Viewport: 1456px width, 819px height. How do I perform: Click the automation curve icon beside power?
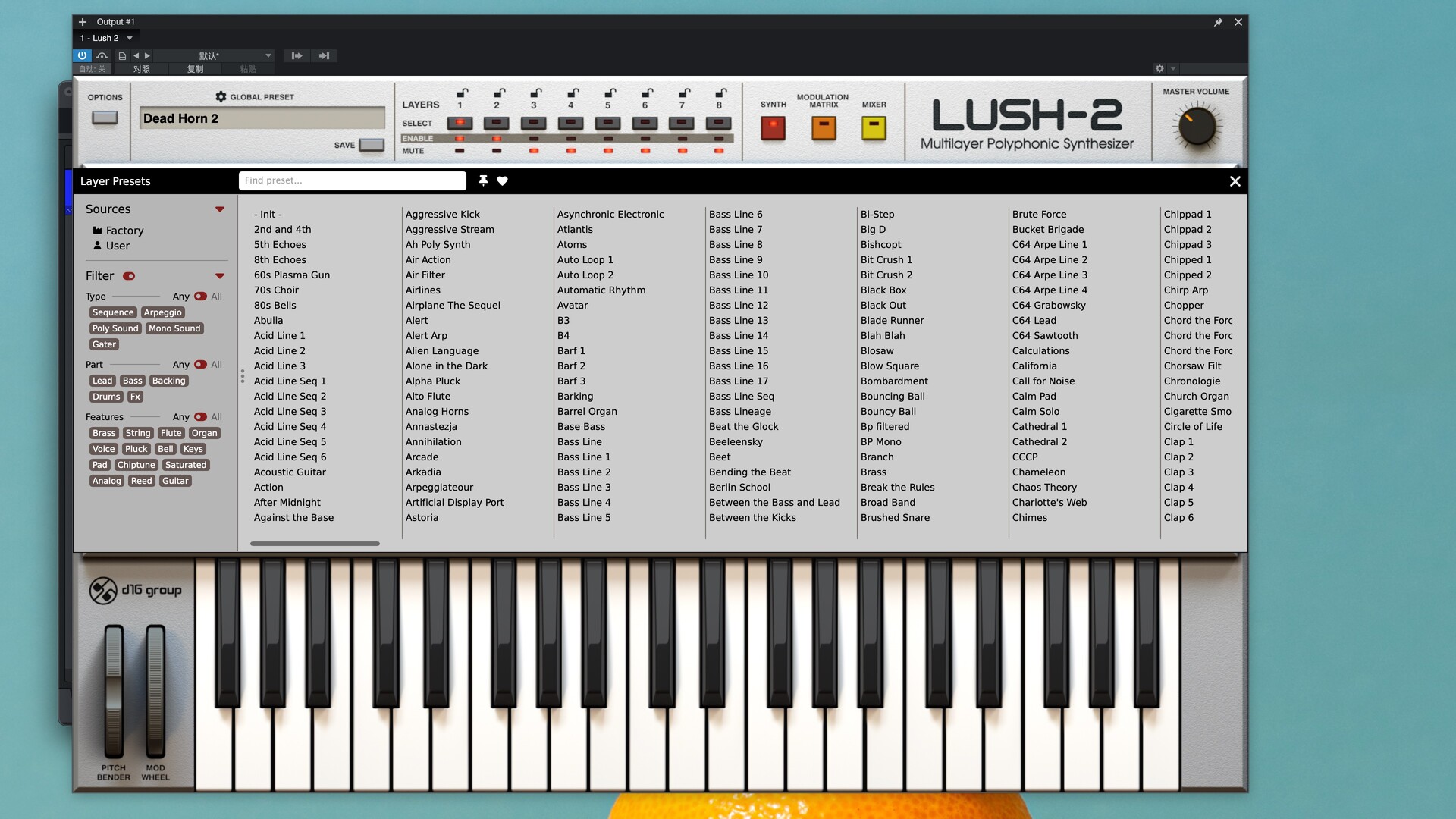pyautogui.click(x=102, y=55)
